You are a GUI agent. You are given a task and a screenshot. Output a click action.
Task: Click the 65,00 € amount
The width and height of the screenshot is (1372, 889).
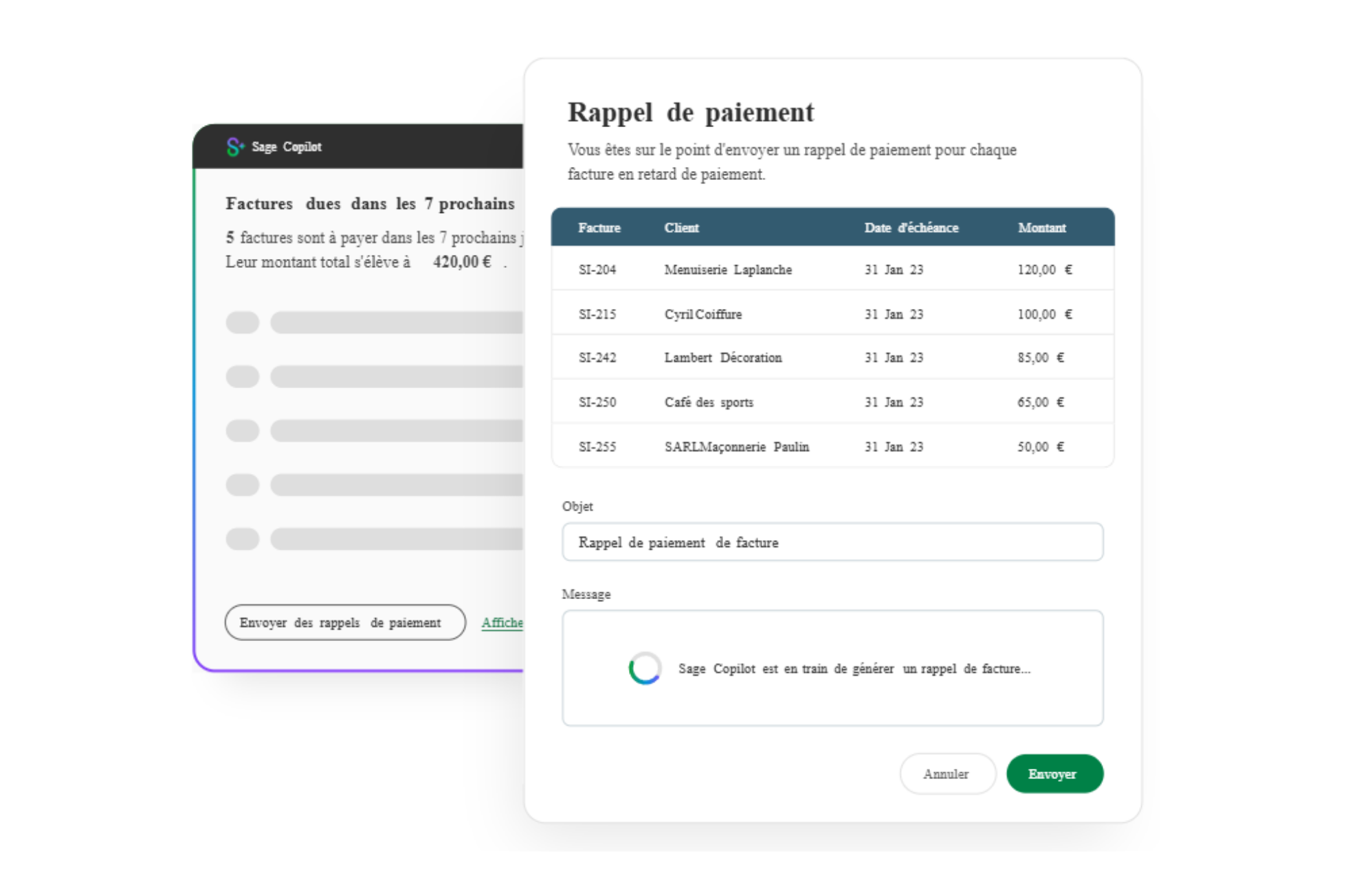(x=1041, y=402)
